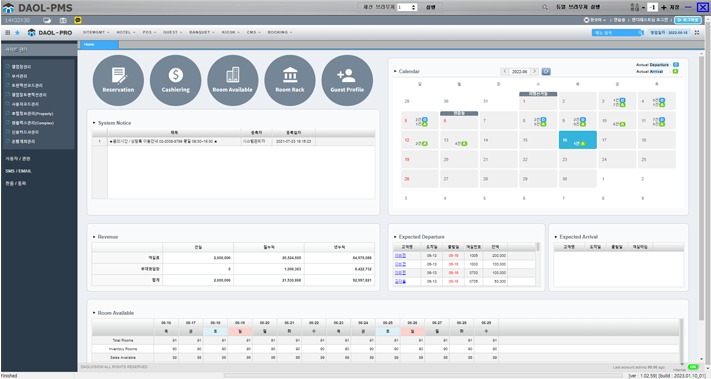
Task: Open the HOTEL menu
Action: tap(125, 33)
